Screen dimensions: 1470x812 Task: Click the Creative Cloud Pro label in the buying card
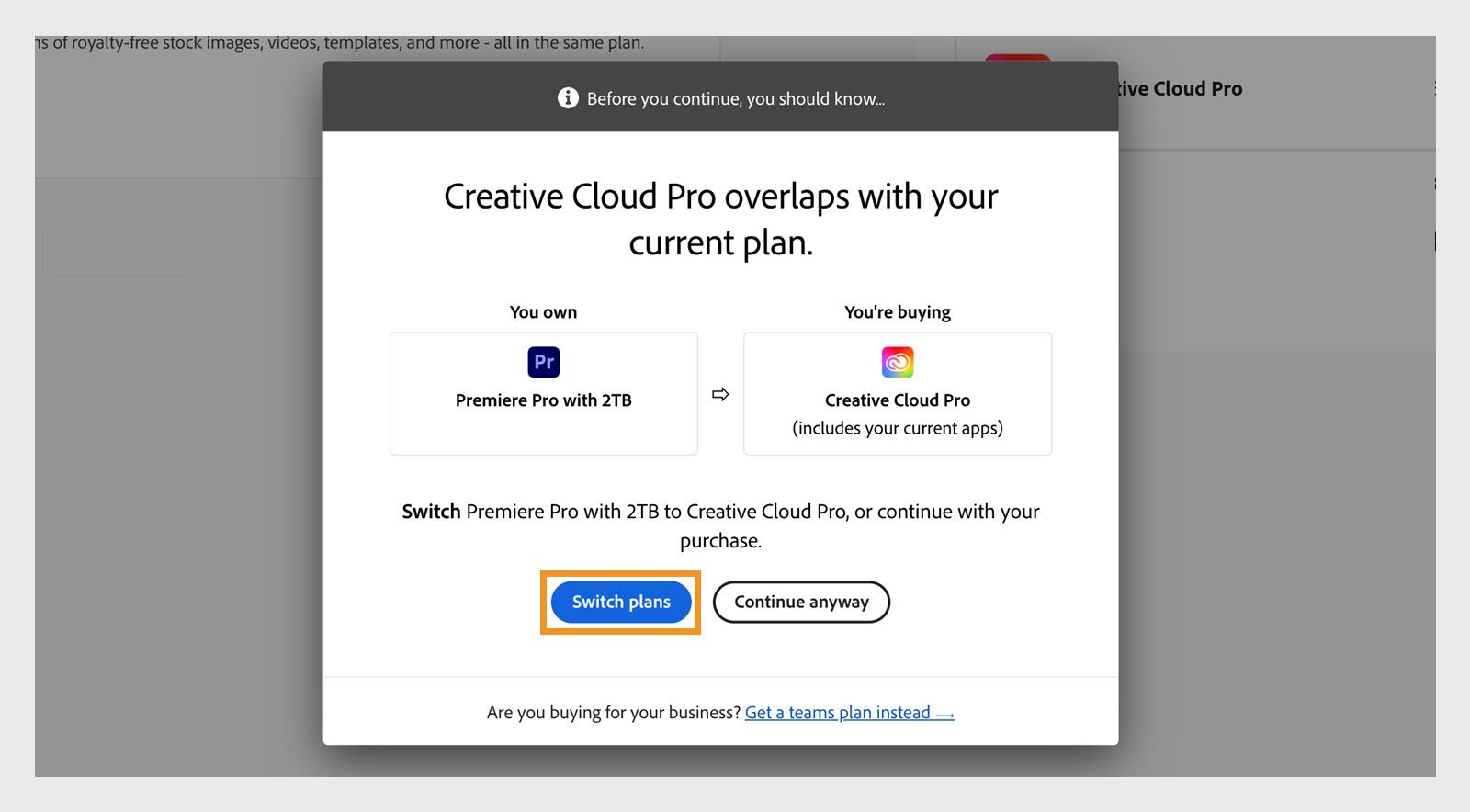pyautogui.click(x=898, y=400)
